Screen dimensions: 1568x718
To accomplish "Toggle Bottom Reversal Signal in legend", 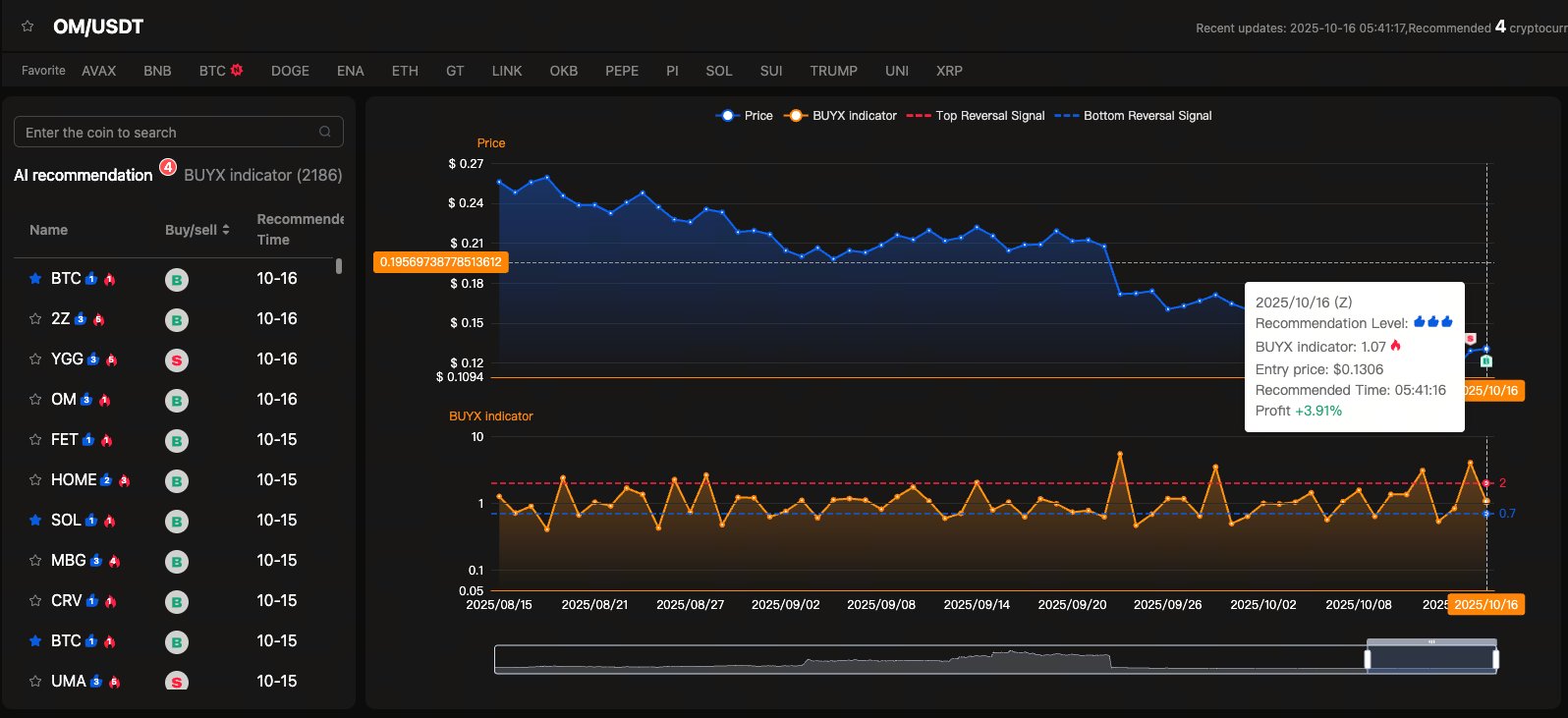I will [x=1133, y=116].
